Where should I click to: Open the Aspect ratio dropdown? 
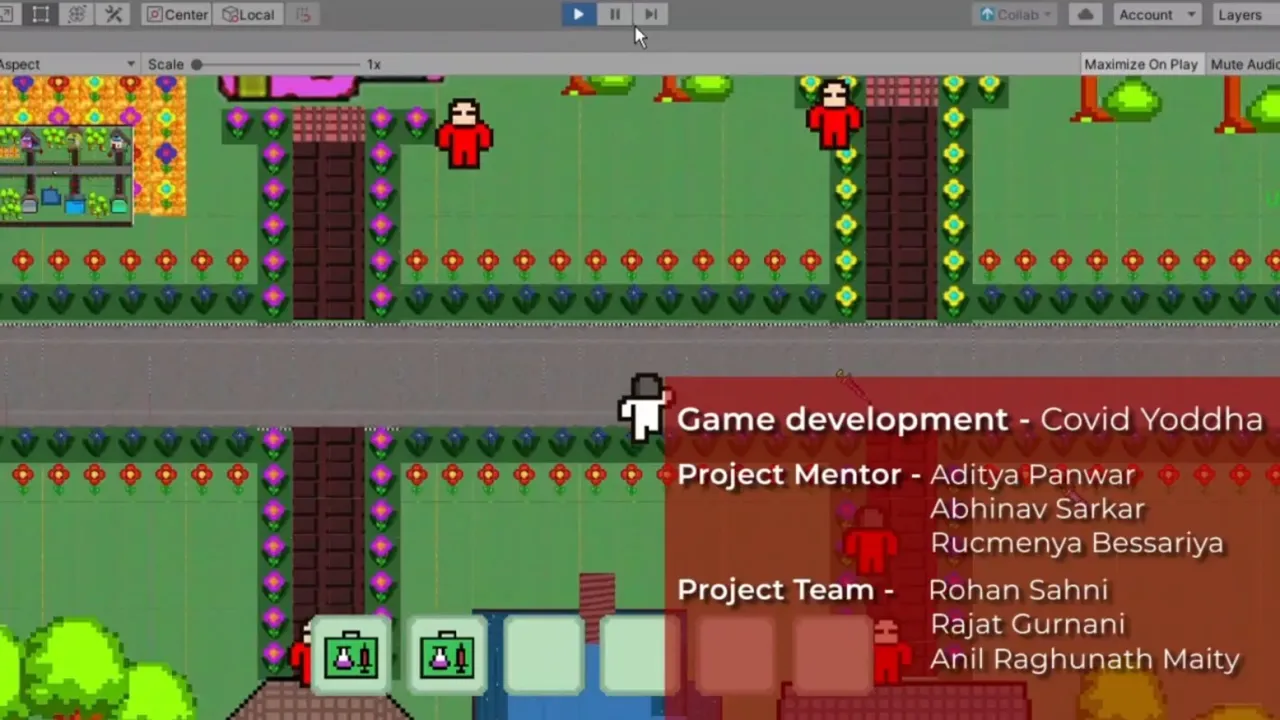point(68,64)
